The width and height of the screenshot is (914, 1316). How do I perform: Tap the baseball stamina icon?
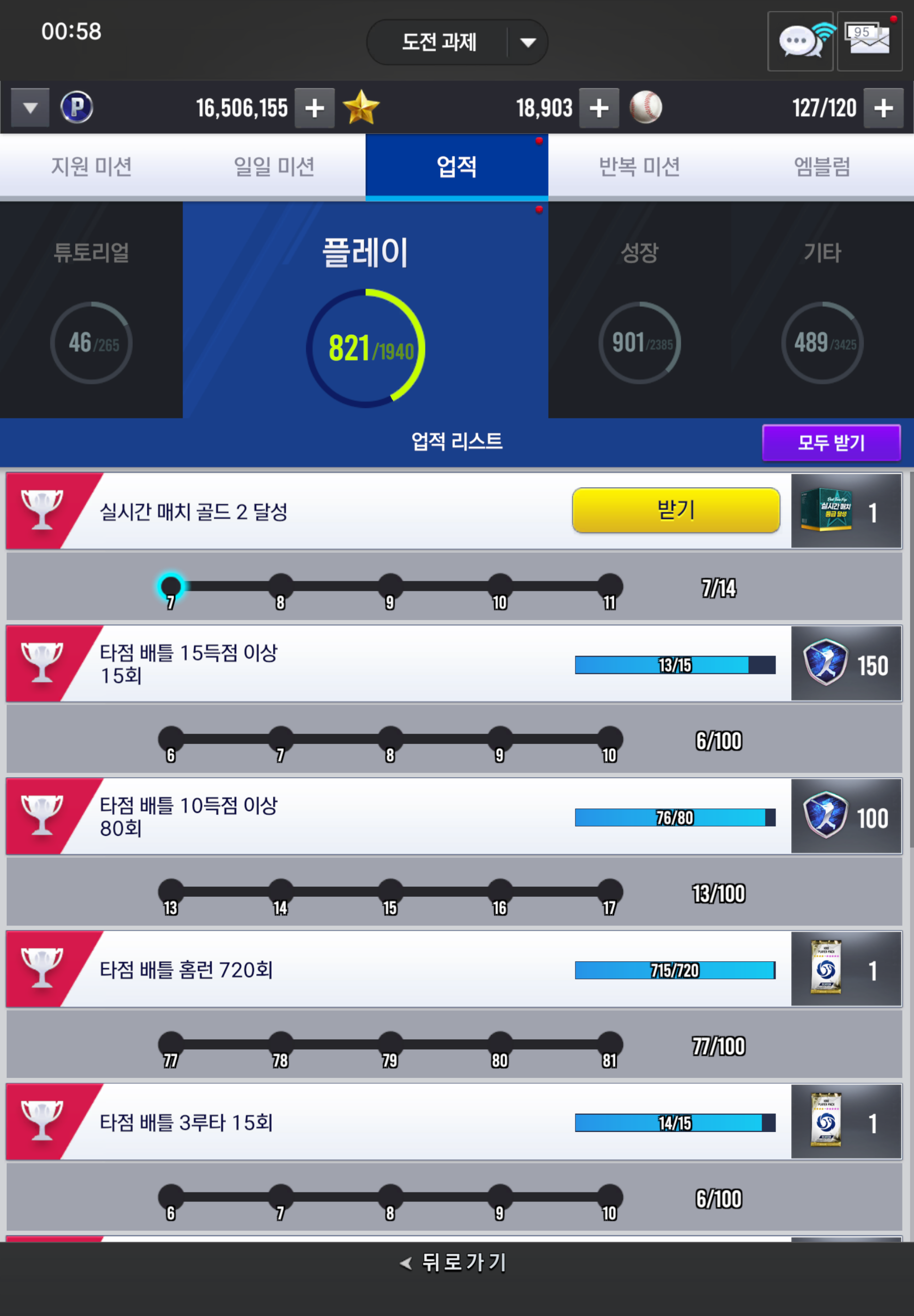645,107
